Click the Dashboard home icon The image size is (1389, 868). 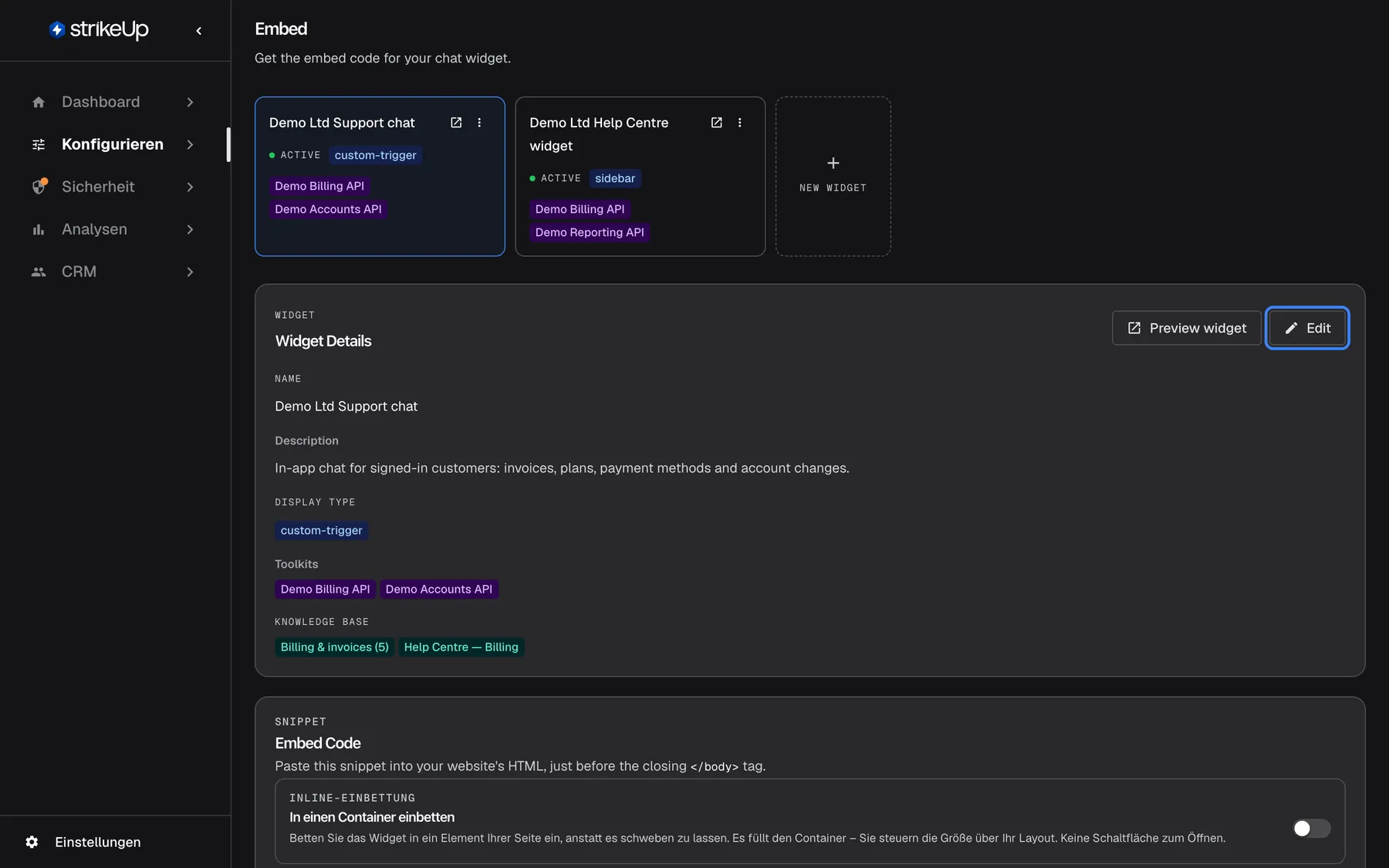[x=39, y=102]
